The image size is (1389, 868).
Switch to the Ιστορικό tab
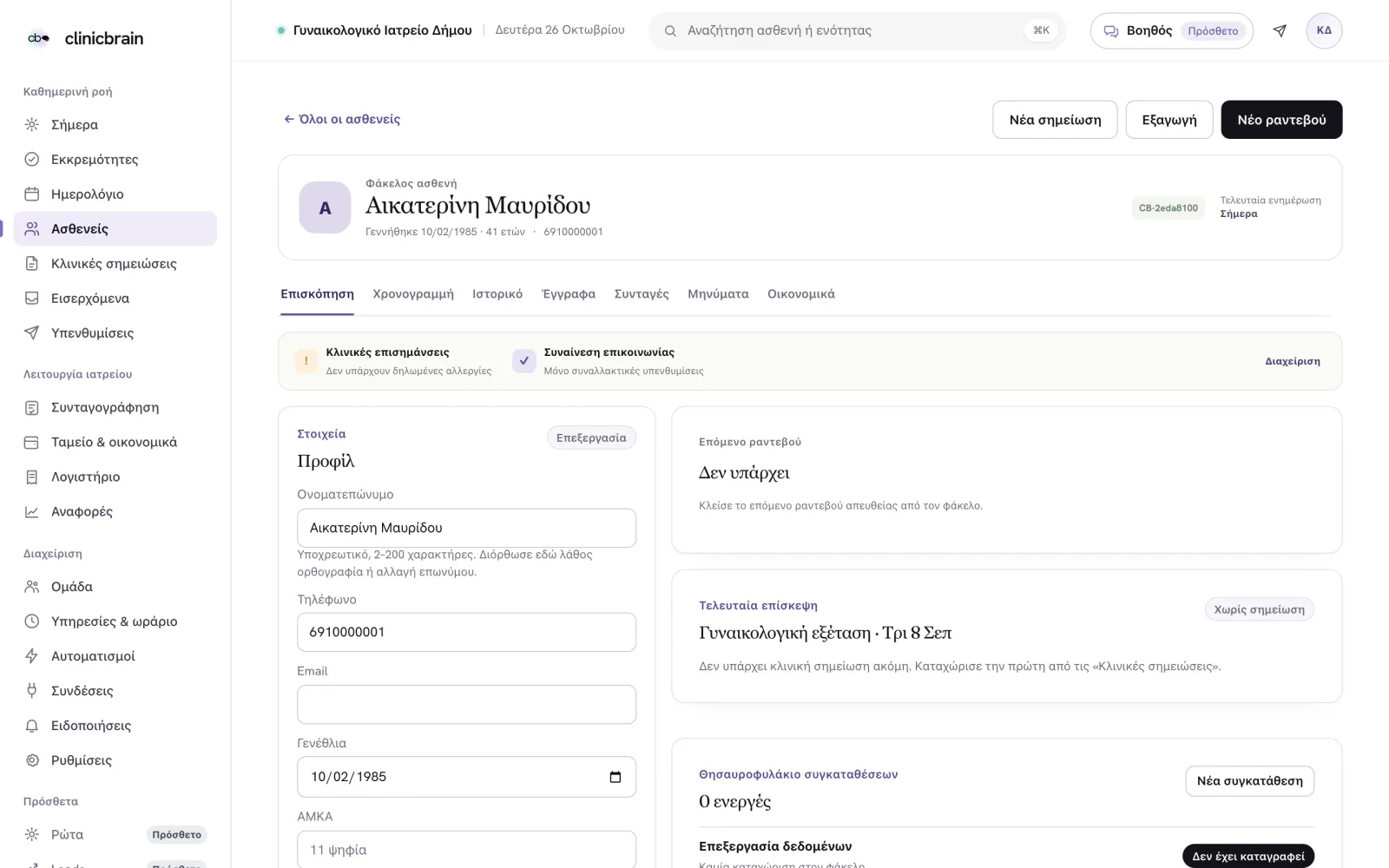click(x=497, y=294)
